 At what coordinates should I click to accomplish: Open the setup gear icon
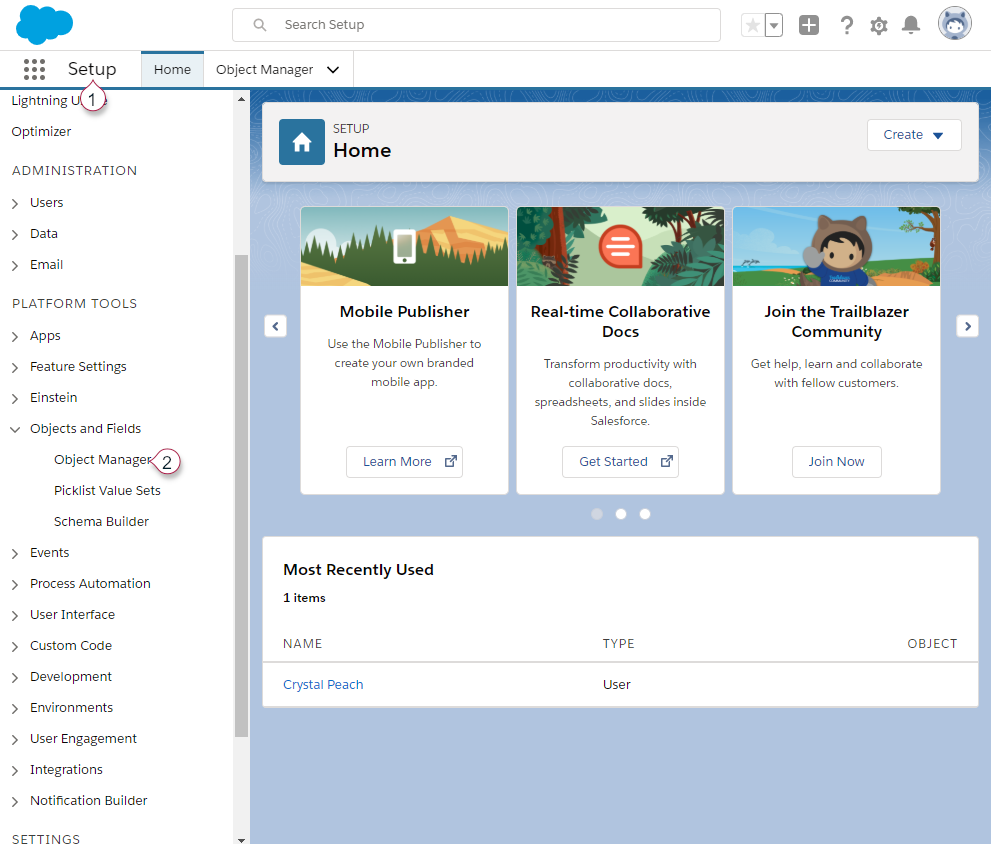coord(879,25)
